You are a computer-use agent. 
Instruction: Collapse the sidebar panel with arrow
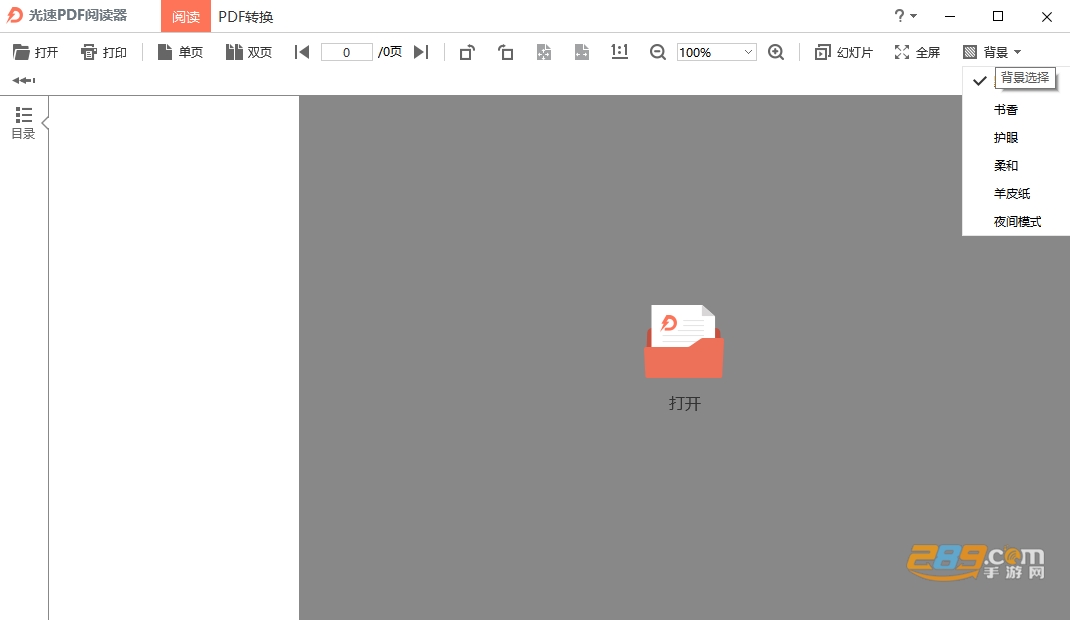point(45,123)
